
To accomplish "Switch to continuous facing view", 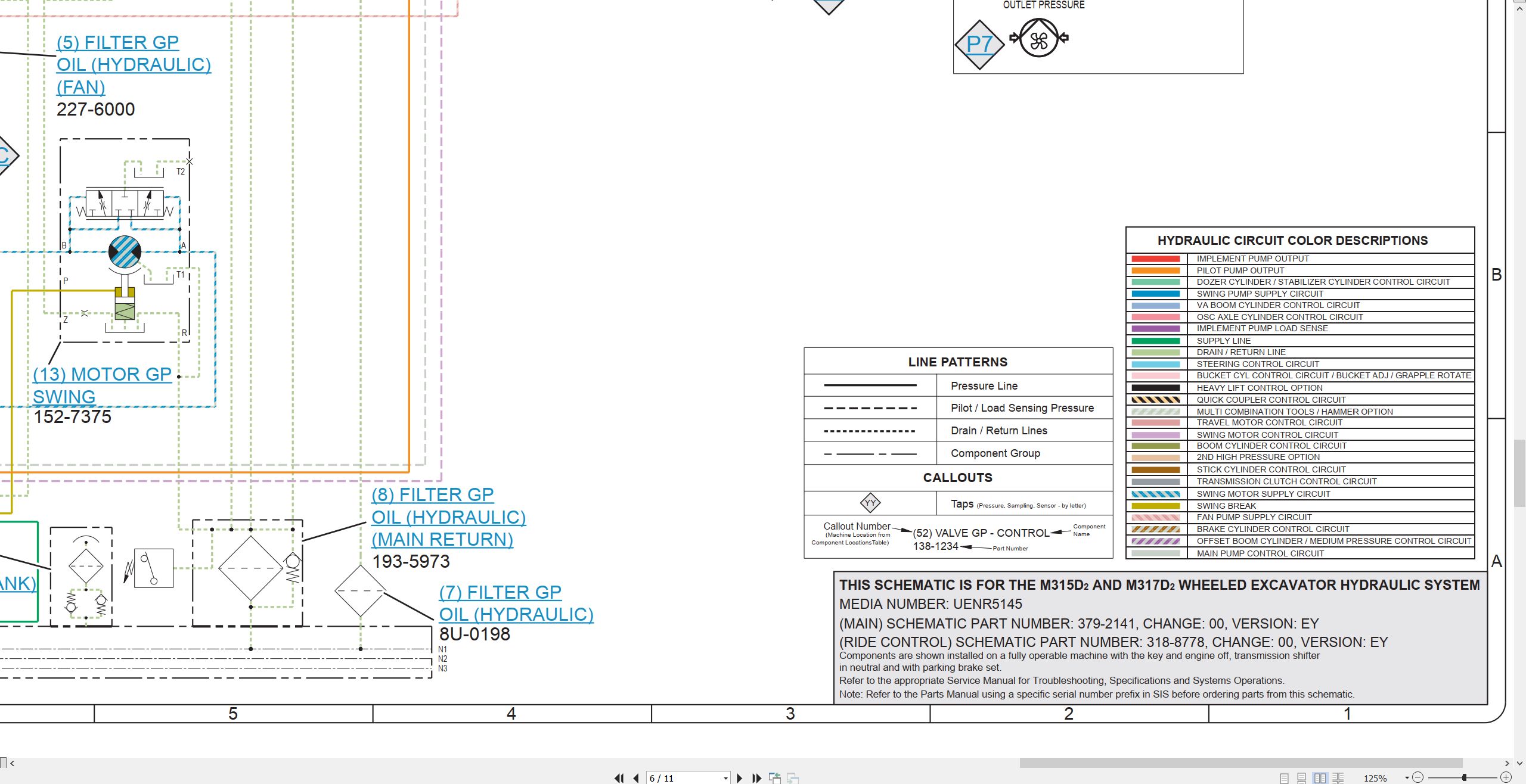I will tap(1338, 778).
